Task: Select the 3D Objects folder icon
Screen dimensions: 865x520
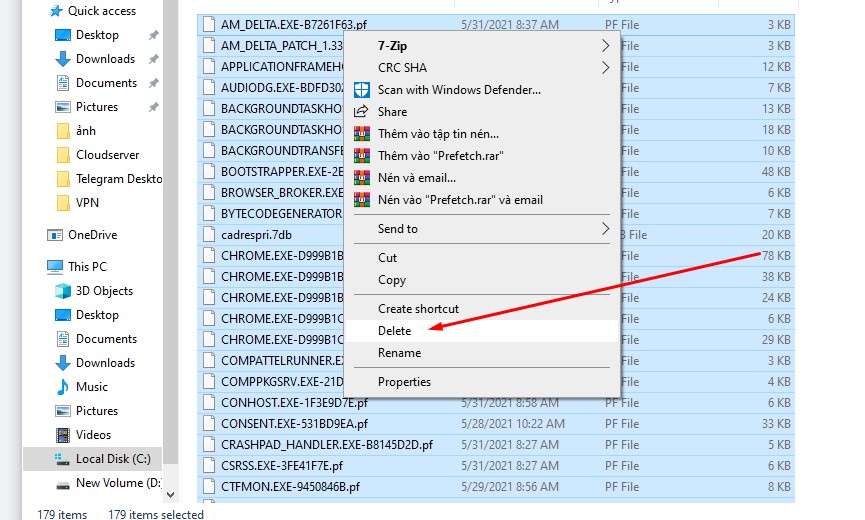Action: click(x=63, y=291)
